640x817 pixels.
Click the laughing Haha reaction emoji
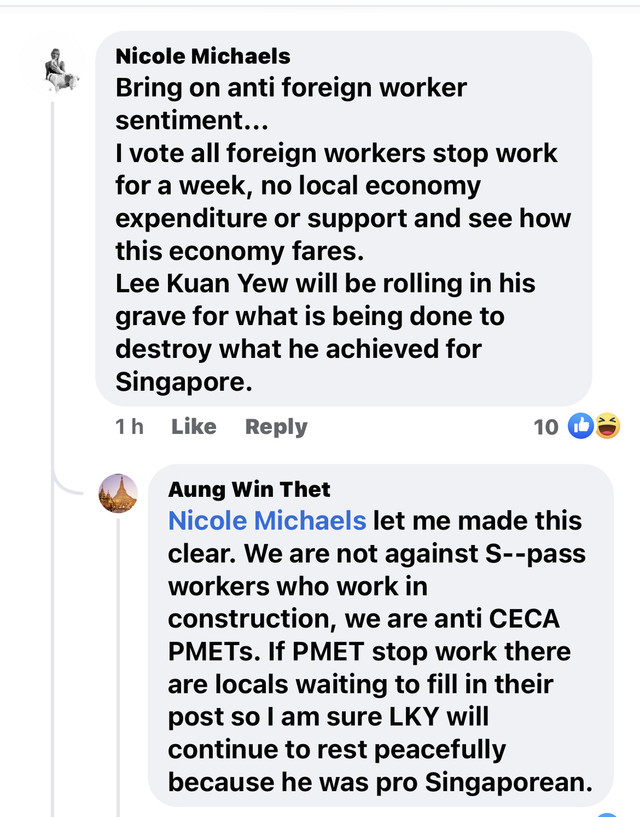coord(607,427)
